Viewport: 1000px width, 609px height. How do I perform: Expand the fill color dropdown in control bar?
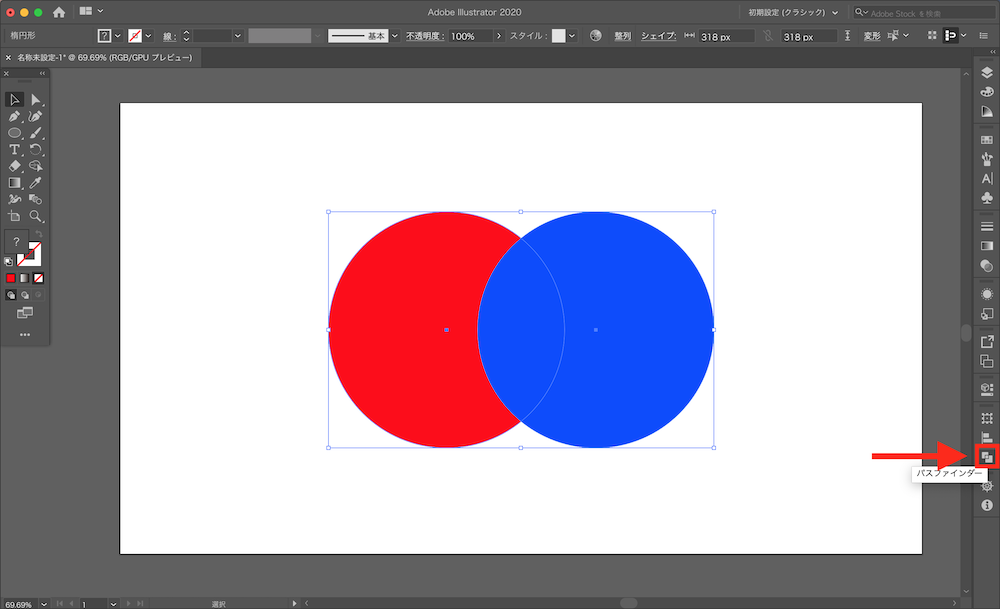(117, 36)
